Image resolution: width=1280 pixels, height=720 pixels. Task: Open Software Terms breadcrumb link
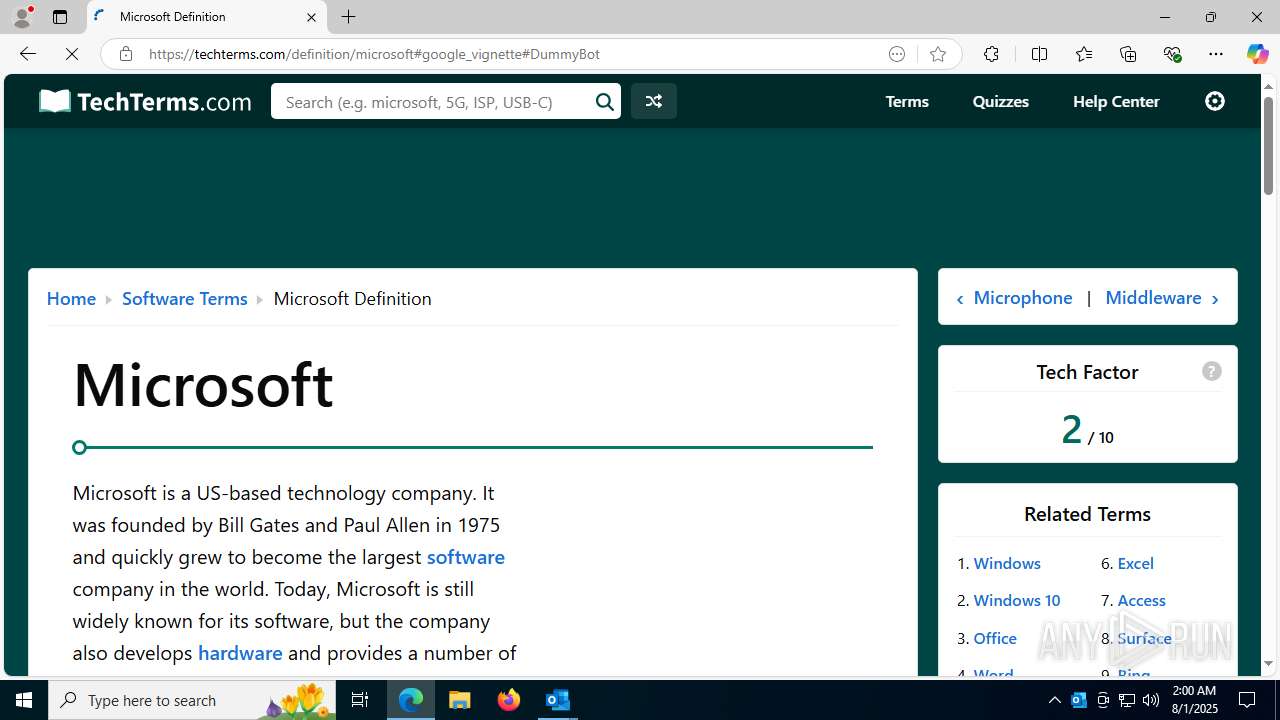[x=184, y=298]
